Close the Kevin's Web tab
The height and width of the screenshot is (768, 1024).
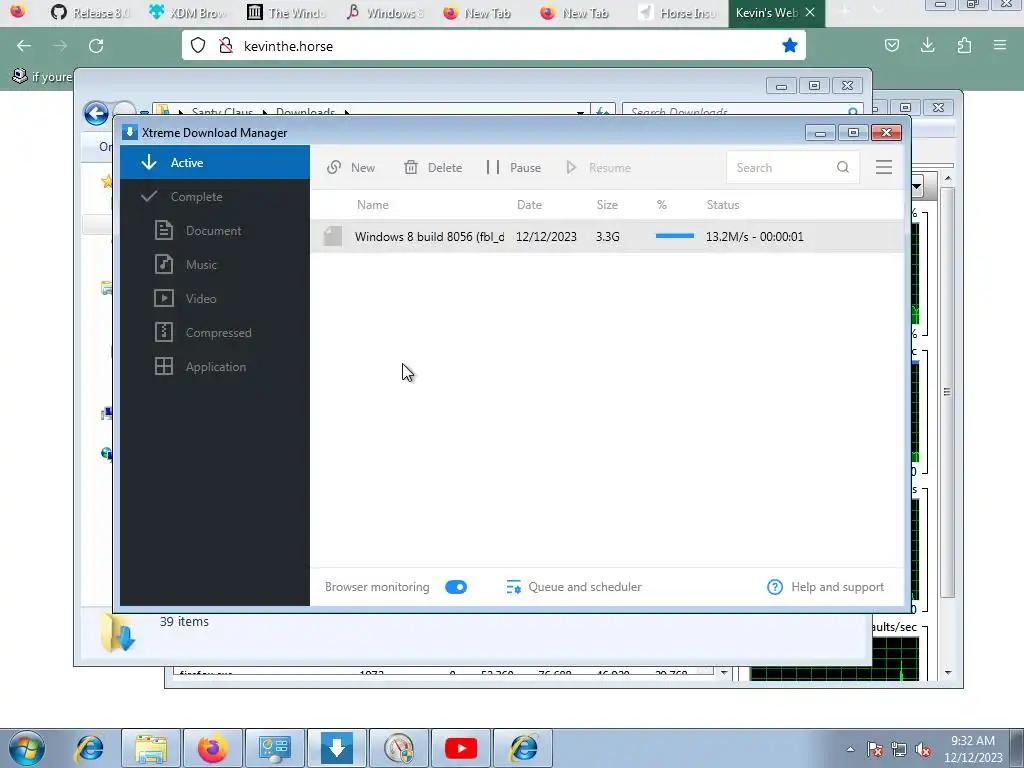(x=810, y=12)
